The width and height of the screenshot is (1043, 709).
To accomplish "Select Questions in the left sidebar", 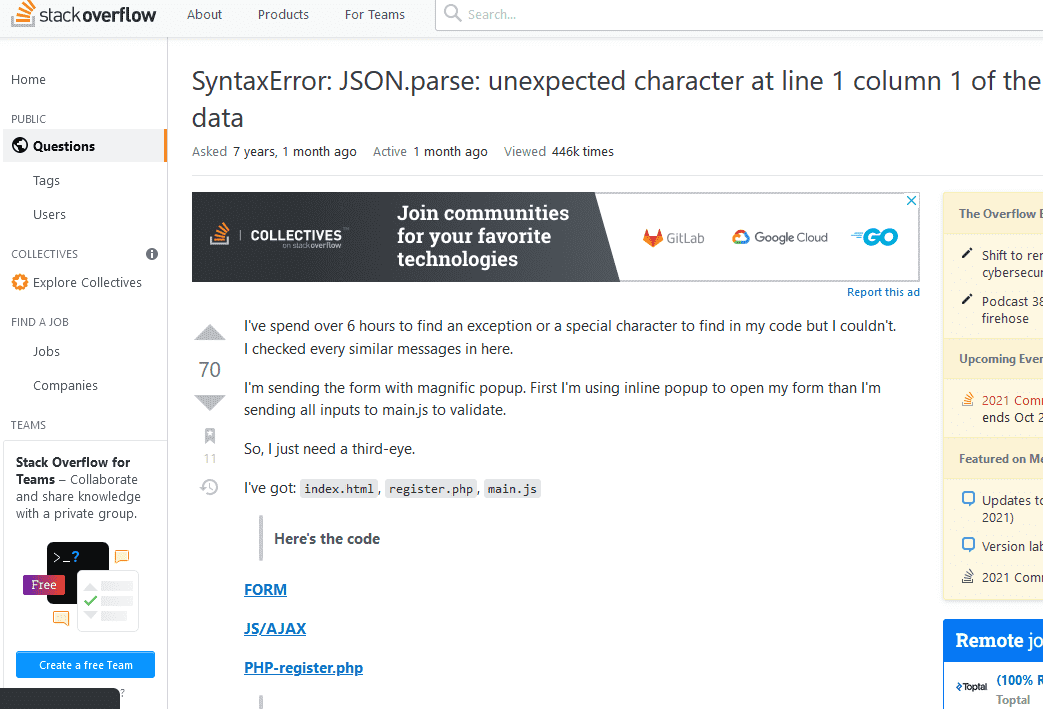I will (64, 146).
